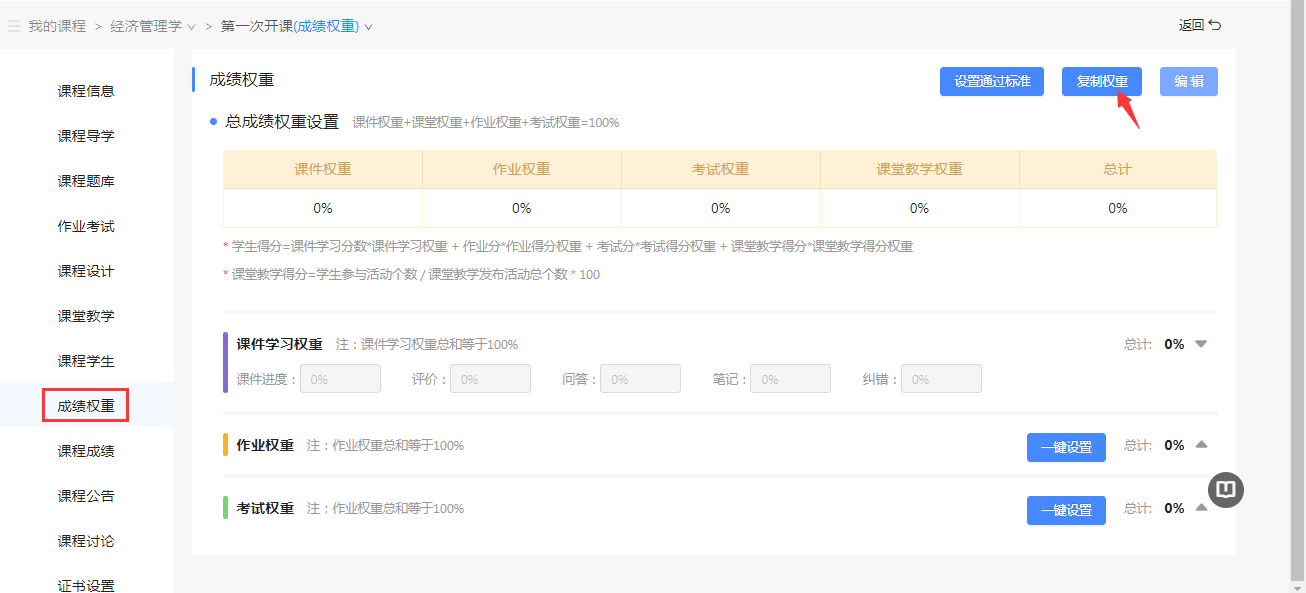Click the 纠错 percentage field
Viewport: 1306px width, 593px height.
[x=941, y=379]
